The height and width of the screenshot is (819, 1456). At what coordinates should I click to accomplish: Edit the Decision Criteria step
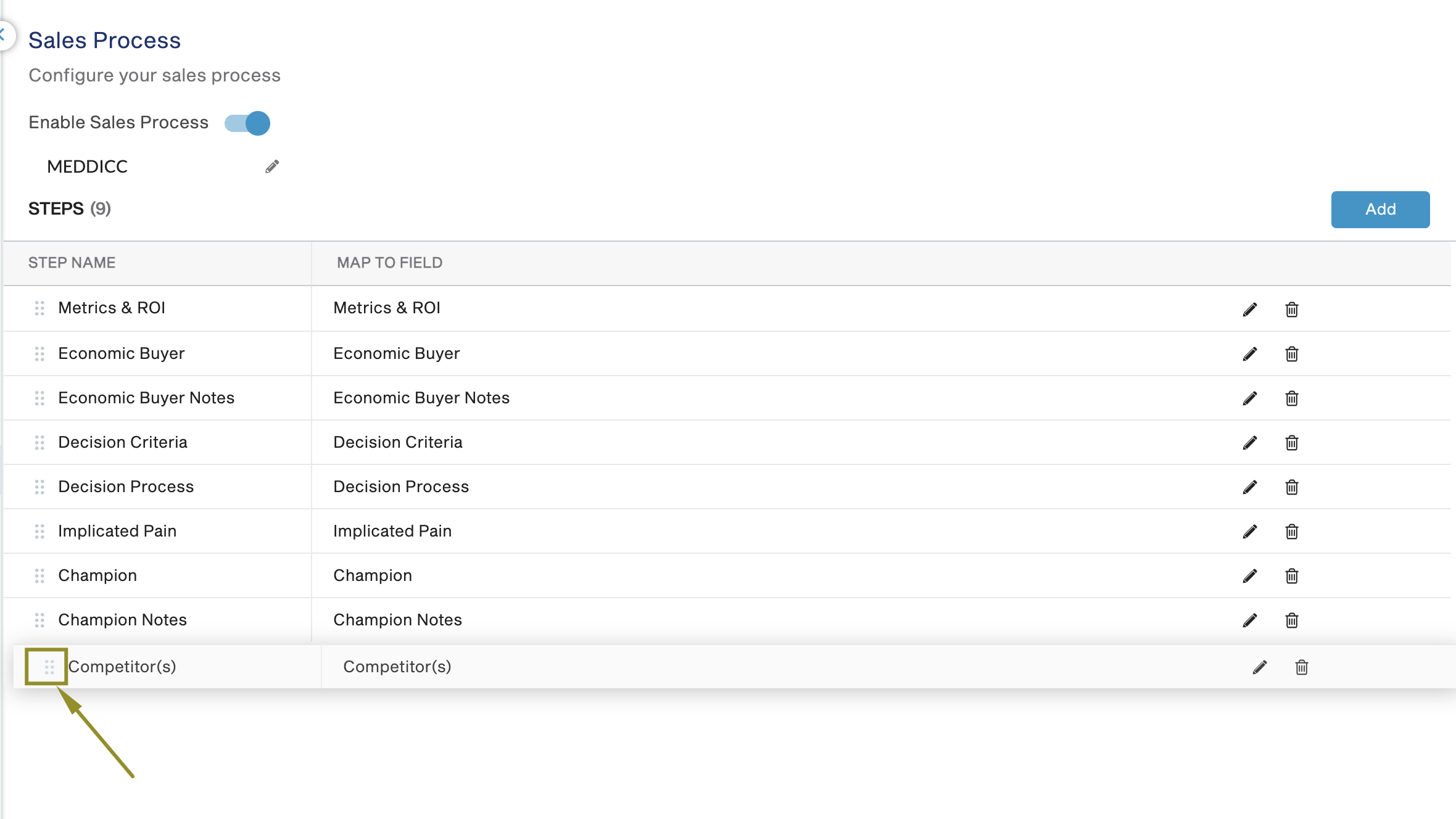(1250, 442)
